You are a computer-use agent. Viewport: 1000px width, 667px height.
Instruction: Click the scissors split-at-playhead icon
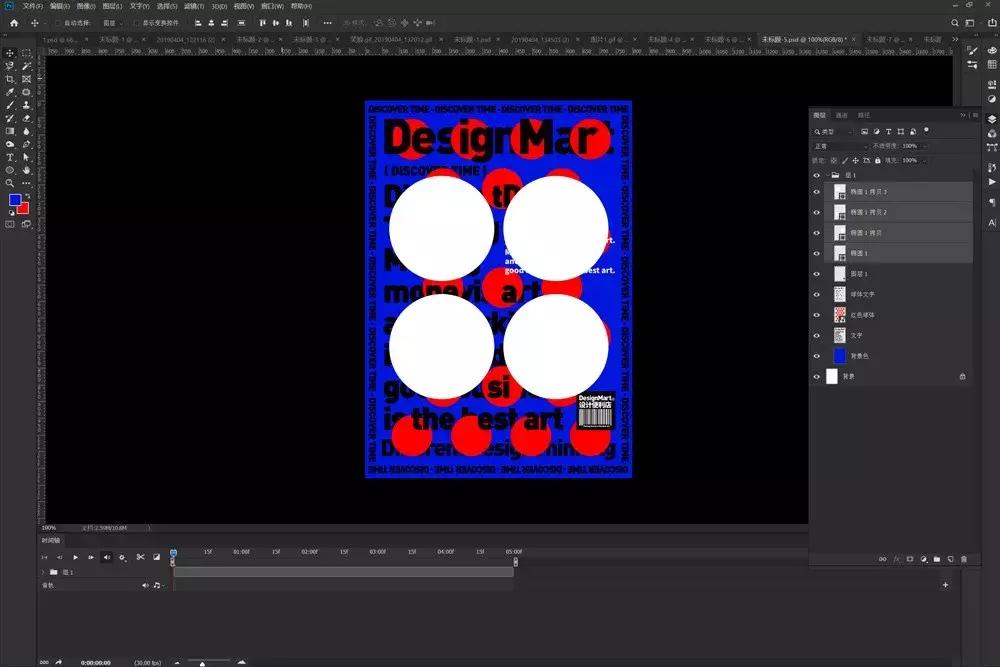[x=141, y=557]
